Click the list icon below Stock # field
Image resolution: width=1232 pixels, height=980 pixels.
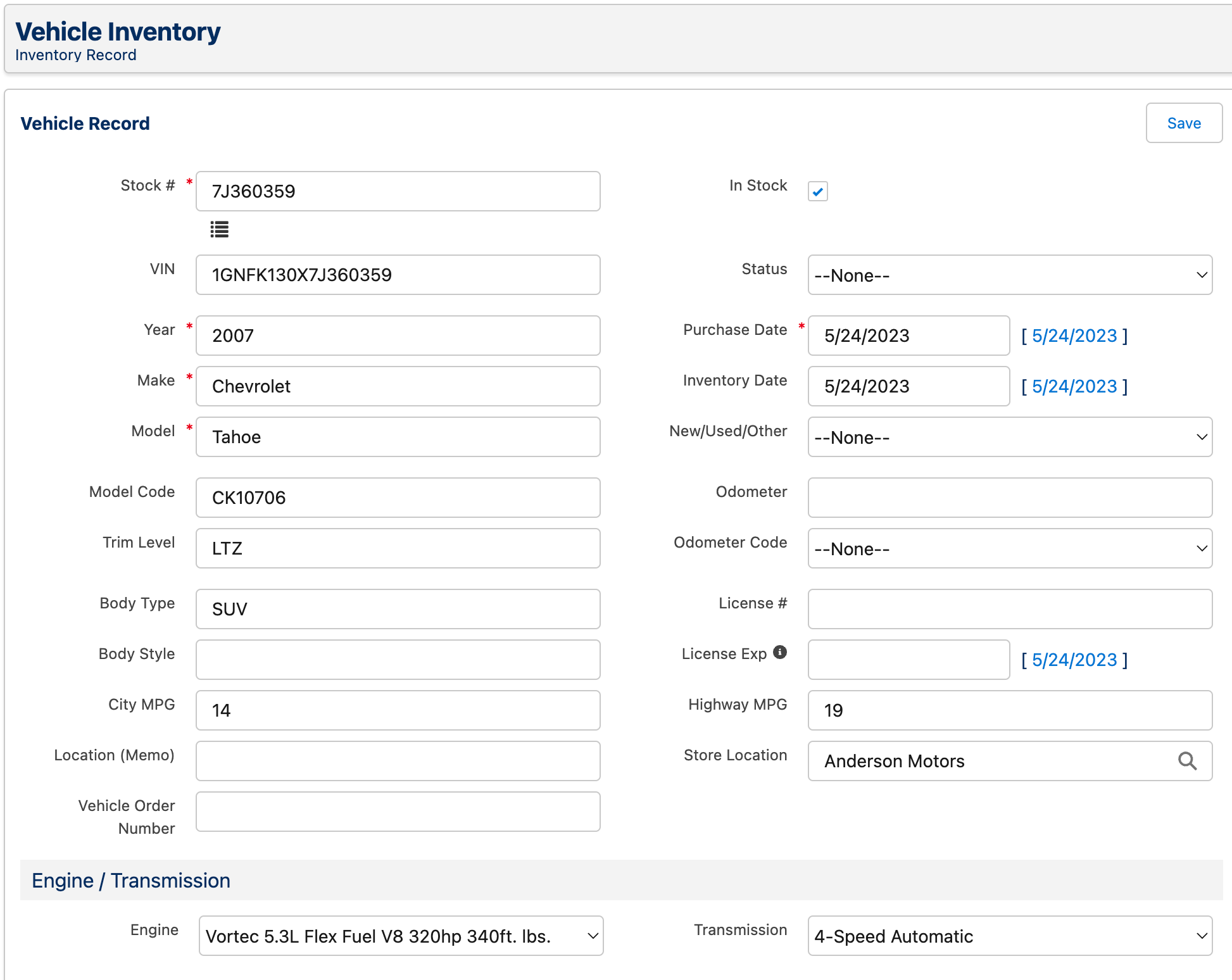tap(220, 229)
